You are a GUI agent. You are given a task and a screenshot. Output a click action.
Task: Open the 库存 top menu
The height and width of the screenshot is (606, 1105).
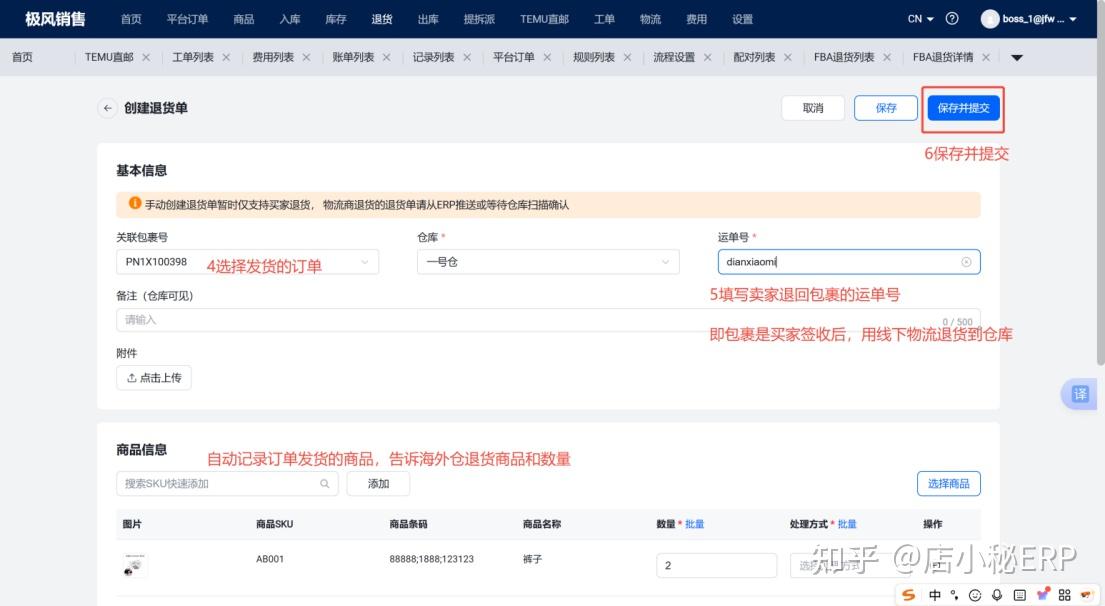click(335, 19)
